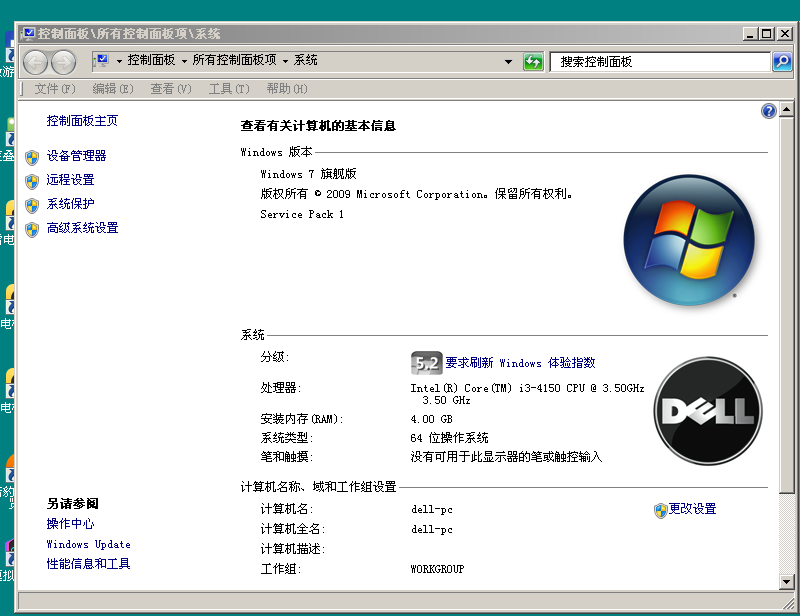Click the Service Pack 1 text
This screenshot has height=616, width=800.
(302, 214)
